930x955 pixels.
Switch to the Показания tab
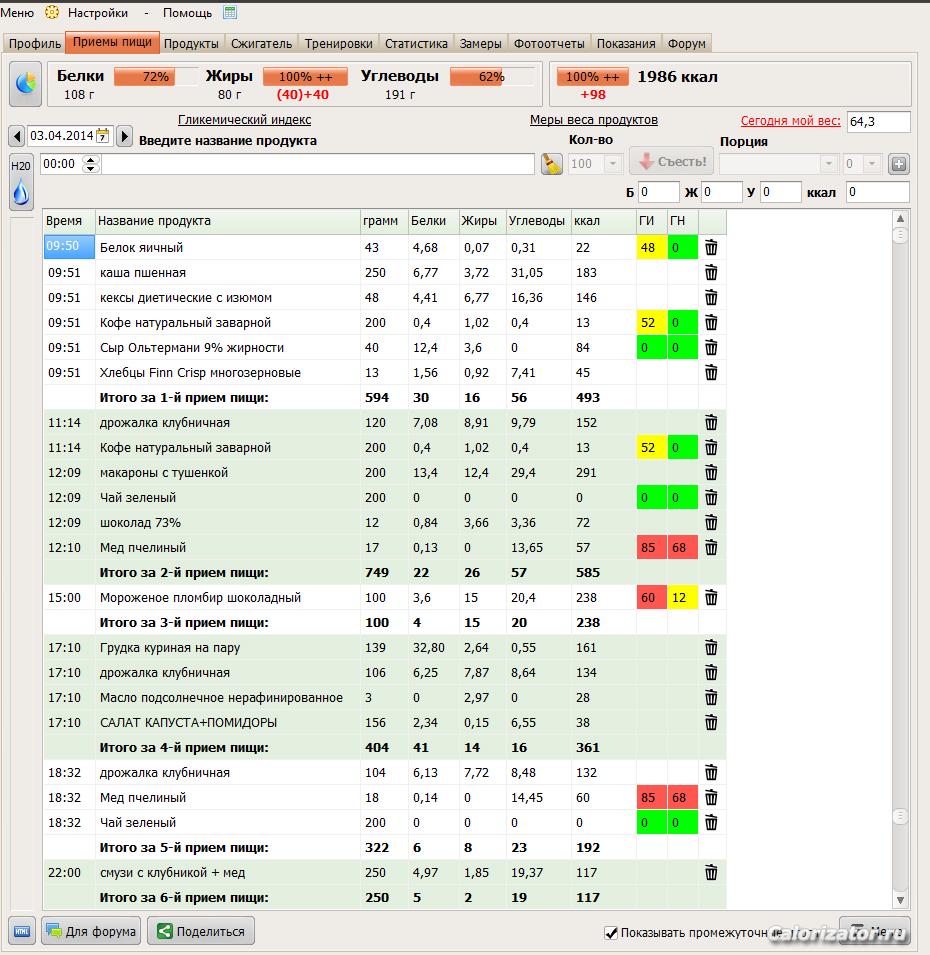(x=625, y=43)
